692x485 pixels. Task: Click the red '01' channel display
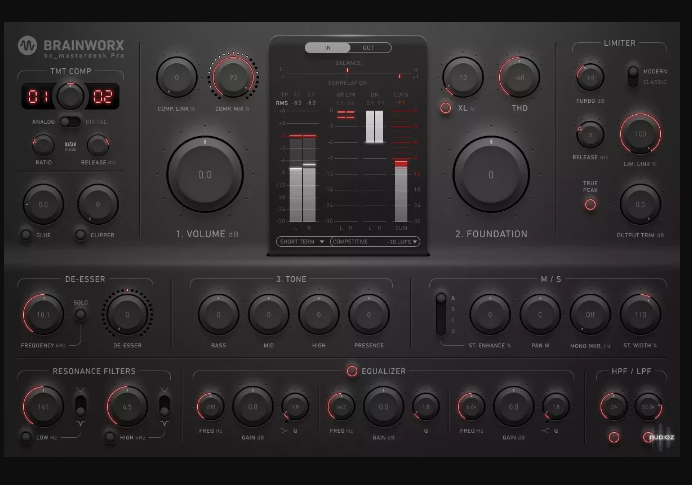(38, 97)
